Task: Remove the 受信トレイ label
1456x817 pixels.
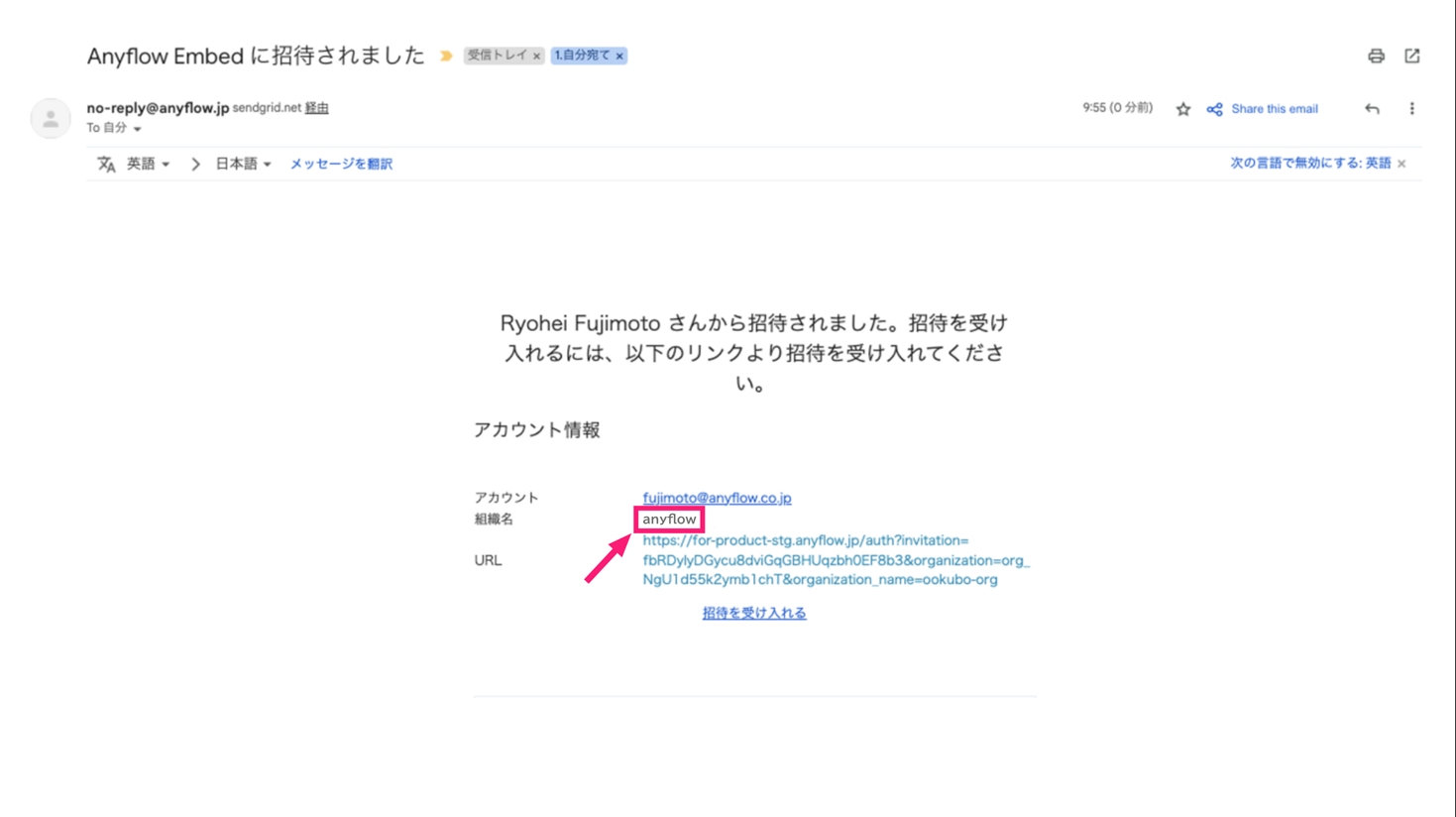Action: pos(536,57)
